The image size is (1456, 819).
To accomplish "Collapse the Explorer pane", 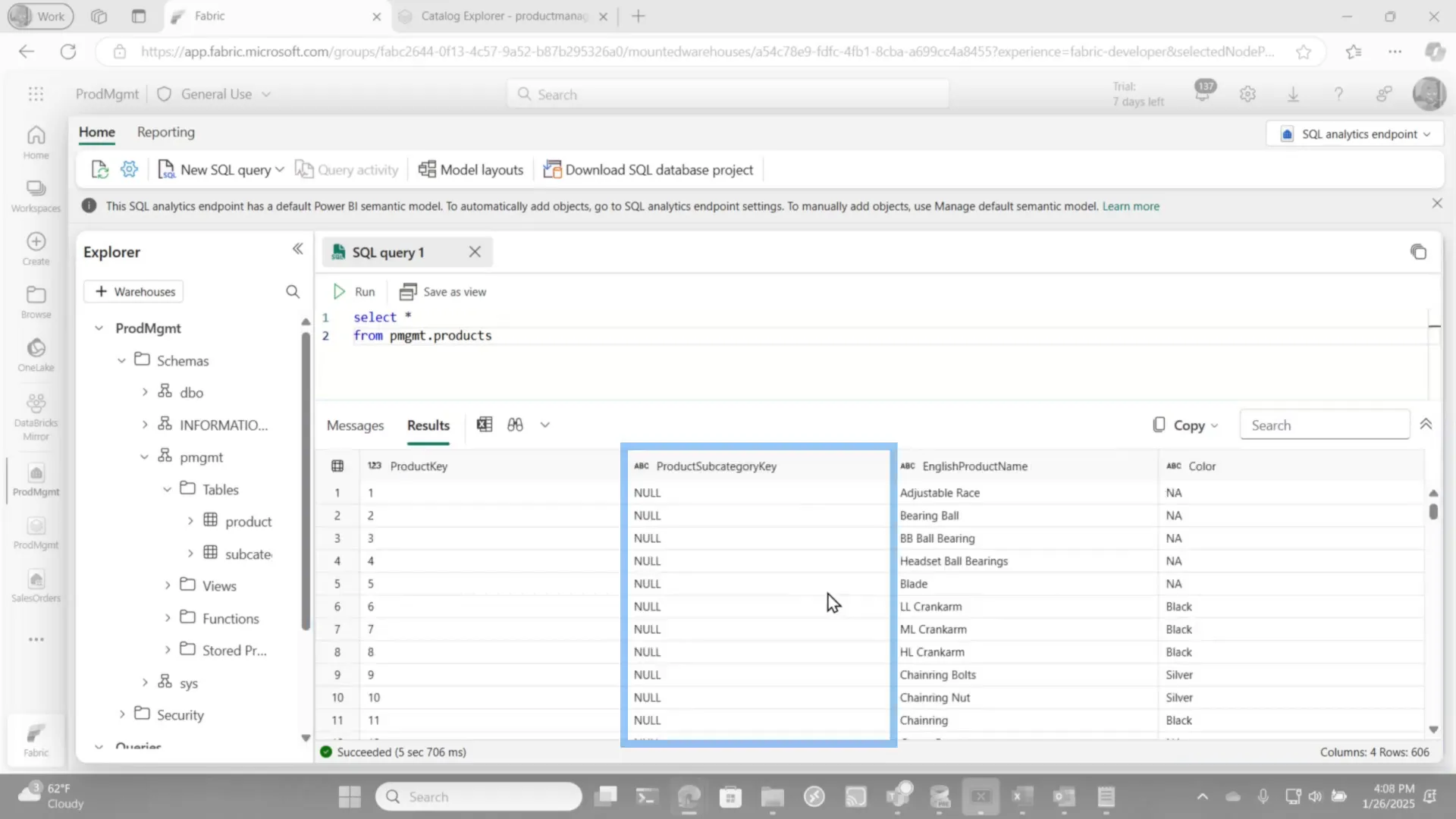I will (x=297, y=249).
